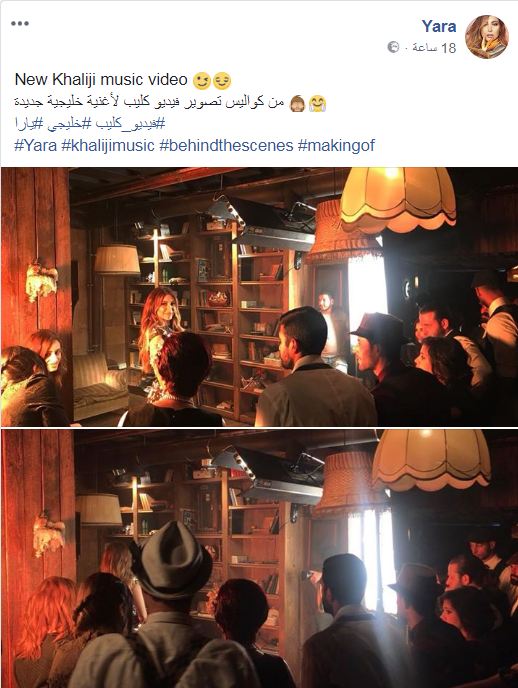
Task: View the bottom photo showing crowd from behind
Action: [x=259, y=559]
